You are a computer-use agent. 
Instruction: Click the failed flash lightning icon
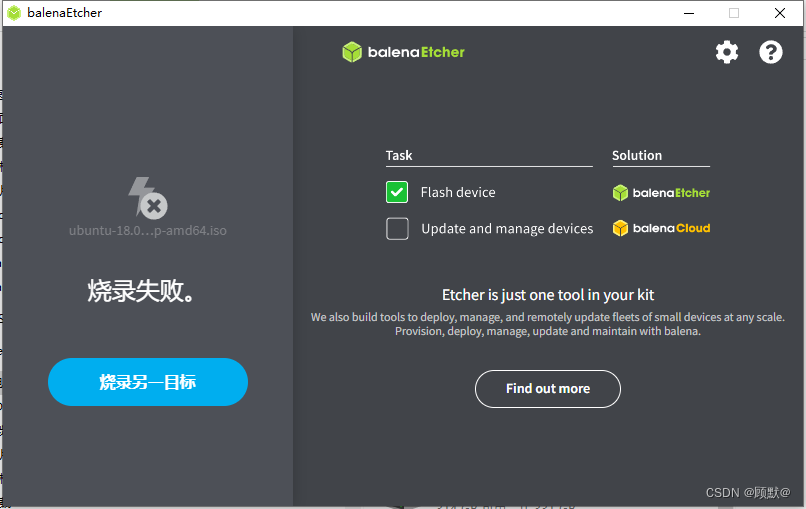[x=148, y=198]
